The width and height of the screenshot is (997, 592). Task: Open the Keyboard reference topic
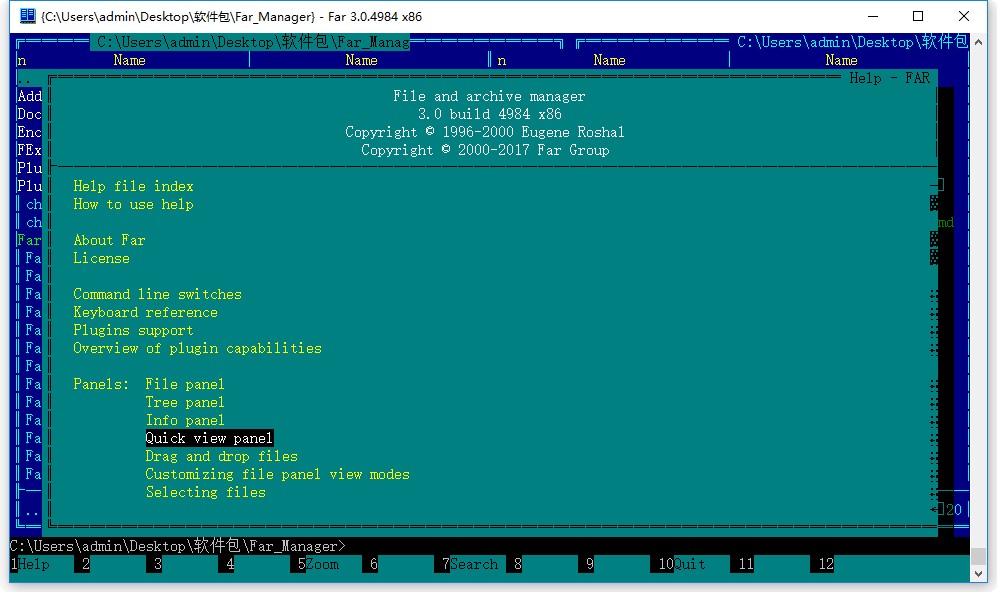(x=145, y=312)
